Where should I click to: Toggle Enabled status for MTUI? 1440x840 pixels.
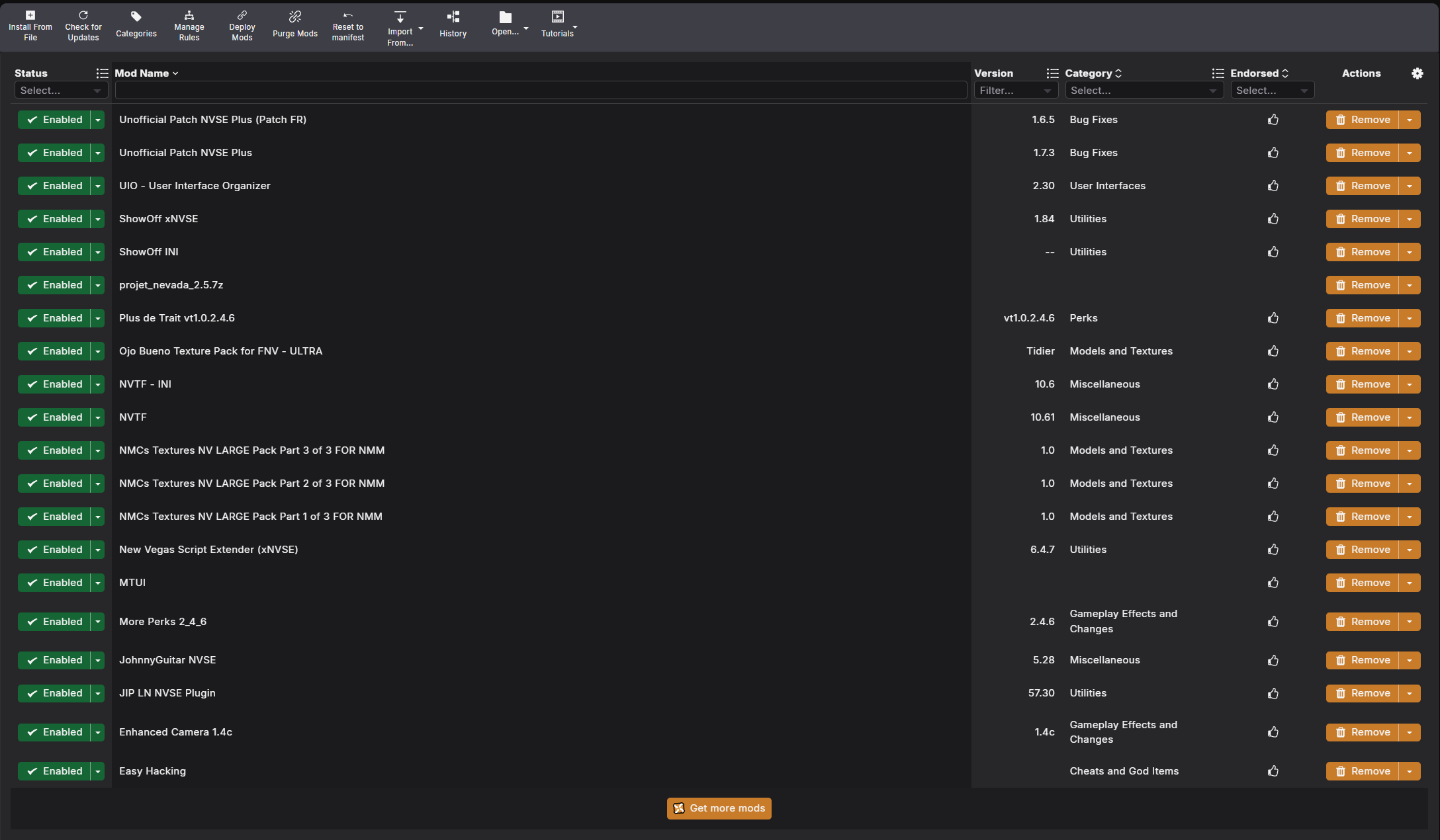[54, 583]
